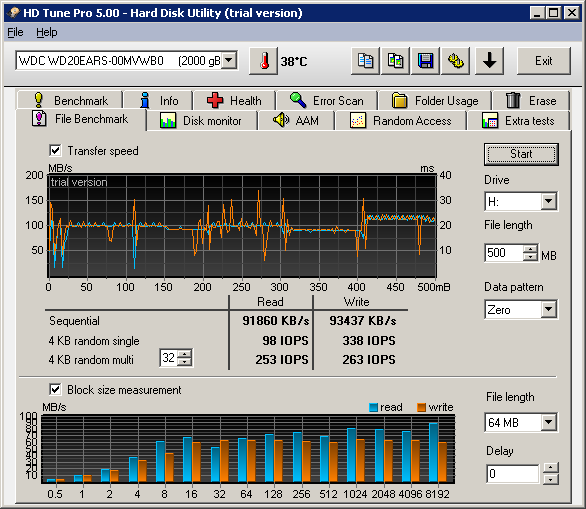Open the Health tab
The width and height of the screenshot is (586, 509).
pos(234,101)
